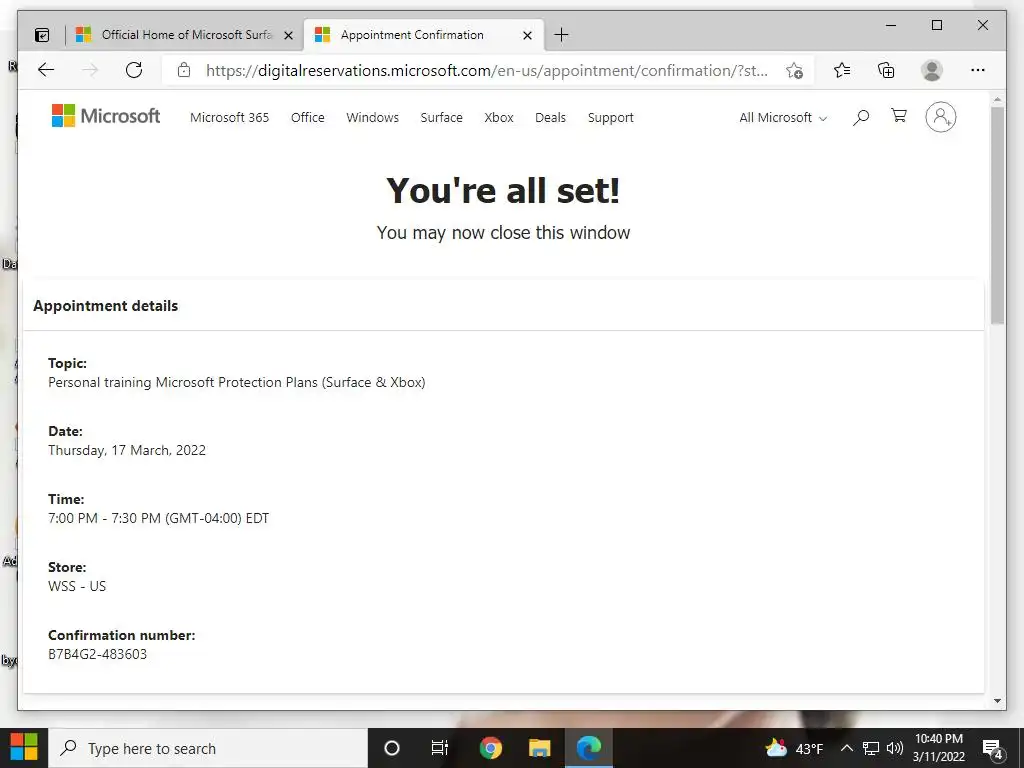Click the page vertical scrollbar thumb
Viewport: 1024px width, 768px height.
pos(997,215)
